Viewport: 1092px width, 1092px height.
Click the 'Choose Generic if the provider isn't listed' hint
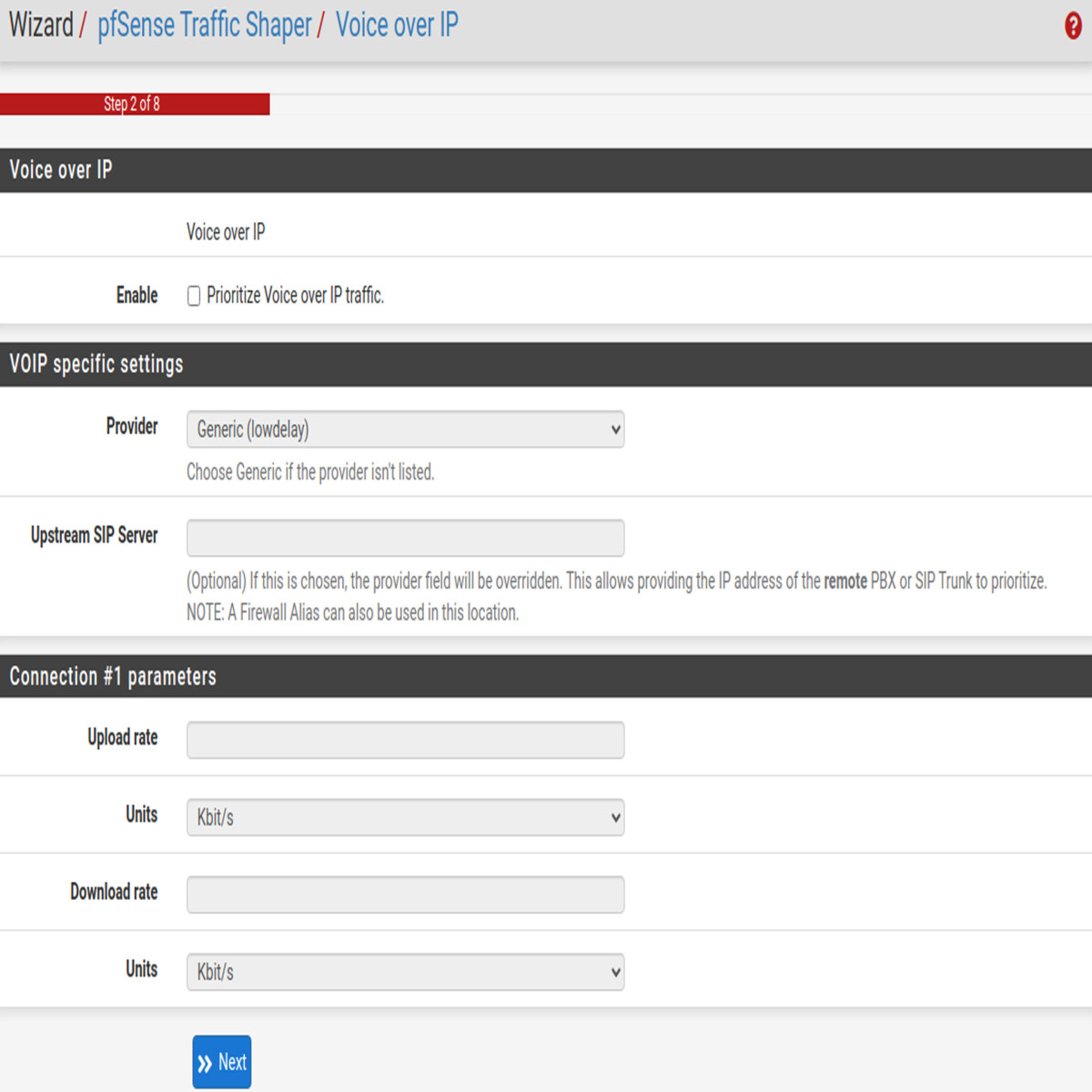310,471
